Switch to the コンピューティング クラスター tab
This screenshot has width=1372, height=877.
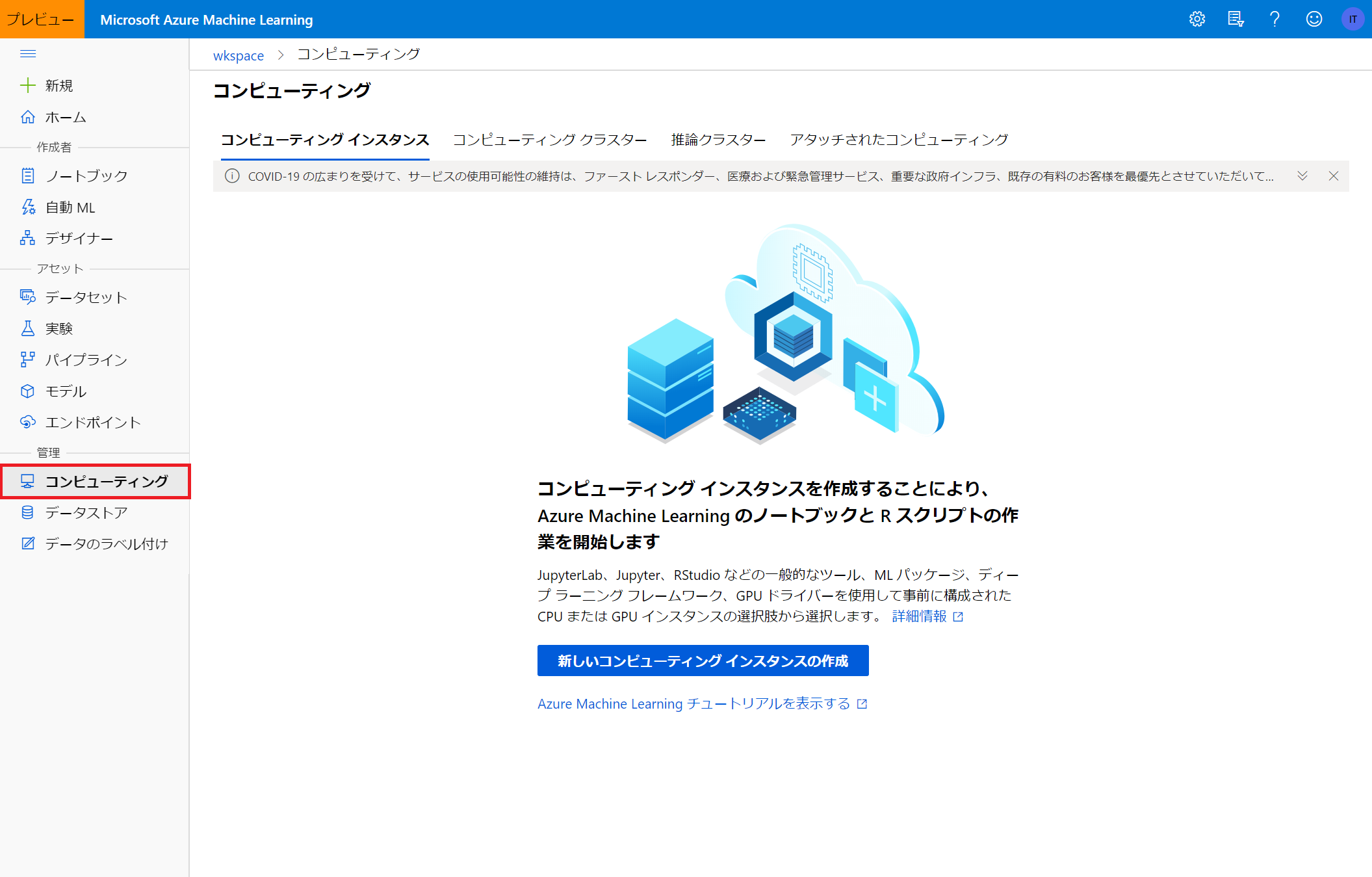[x=549, y=140]
